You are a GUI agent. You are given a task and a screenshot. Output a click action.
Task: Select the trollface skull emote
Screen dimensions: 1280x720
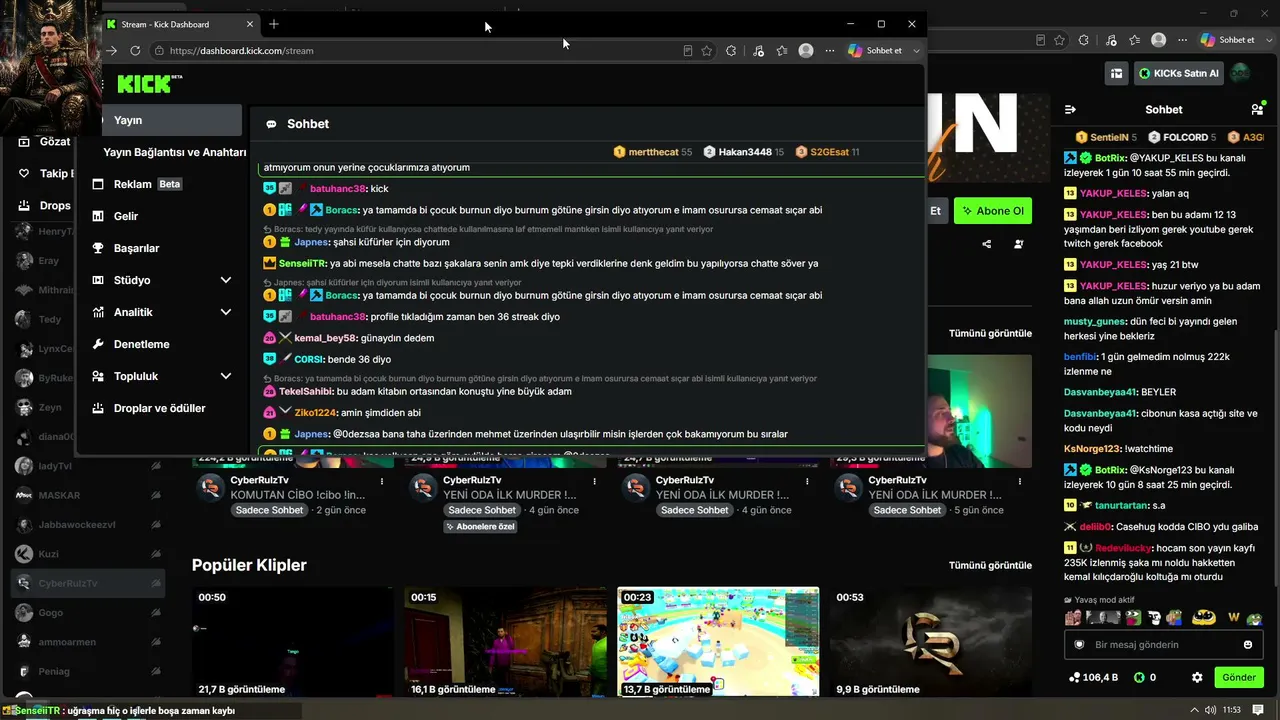coord(1154,618)
